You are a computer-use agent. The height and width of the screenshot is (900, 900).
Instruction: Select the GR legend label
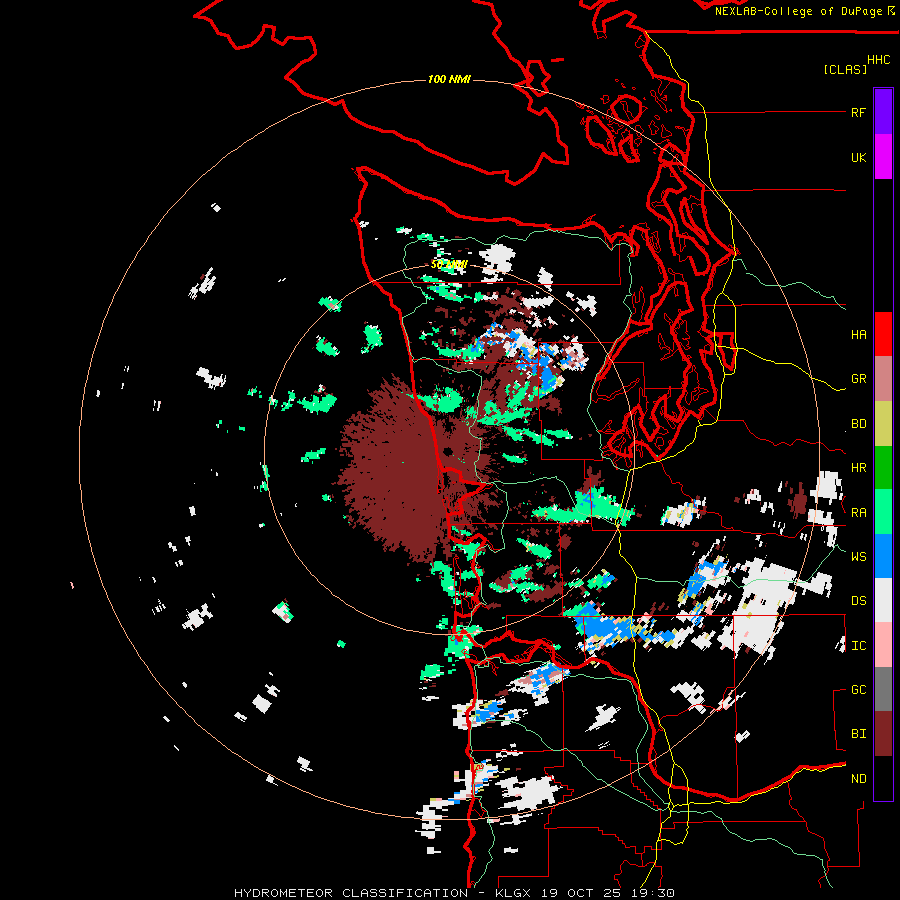click(x=858, y=379)
